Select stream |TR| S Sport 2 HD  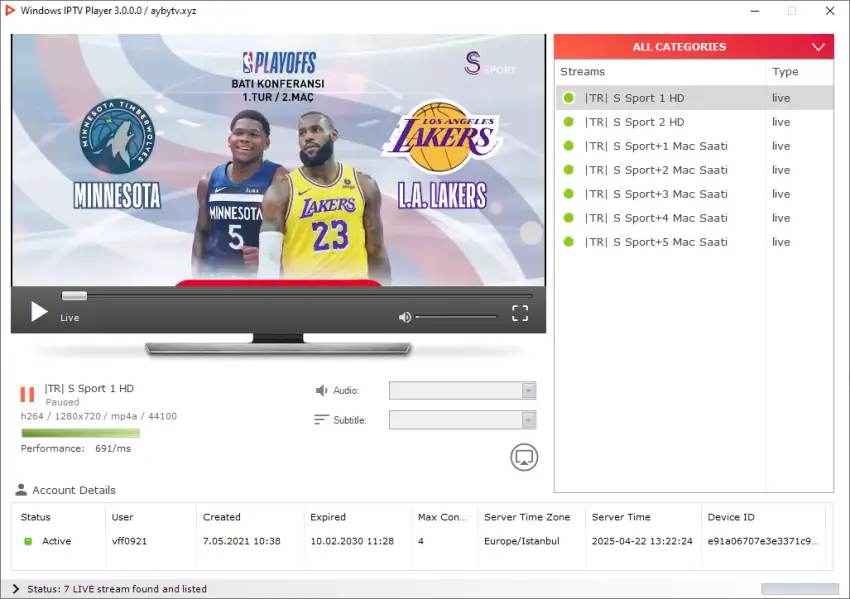tap(694, 122)
